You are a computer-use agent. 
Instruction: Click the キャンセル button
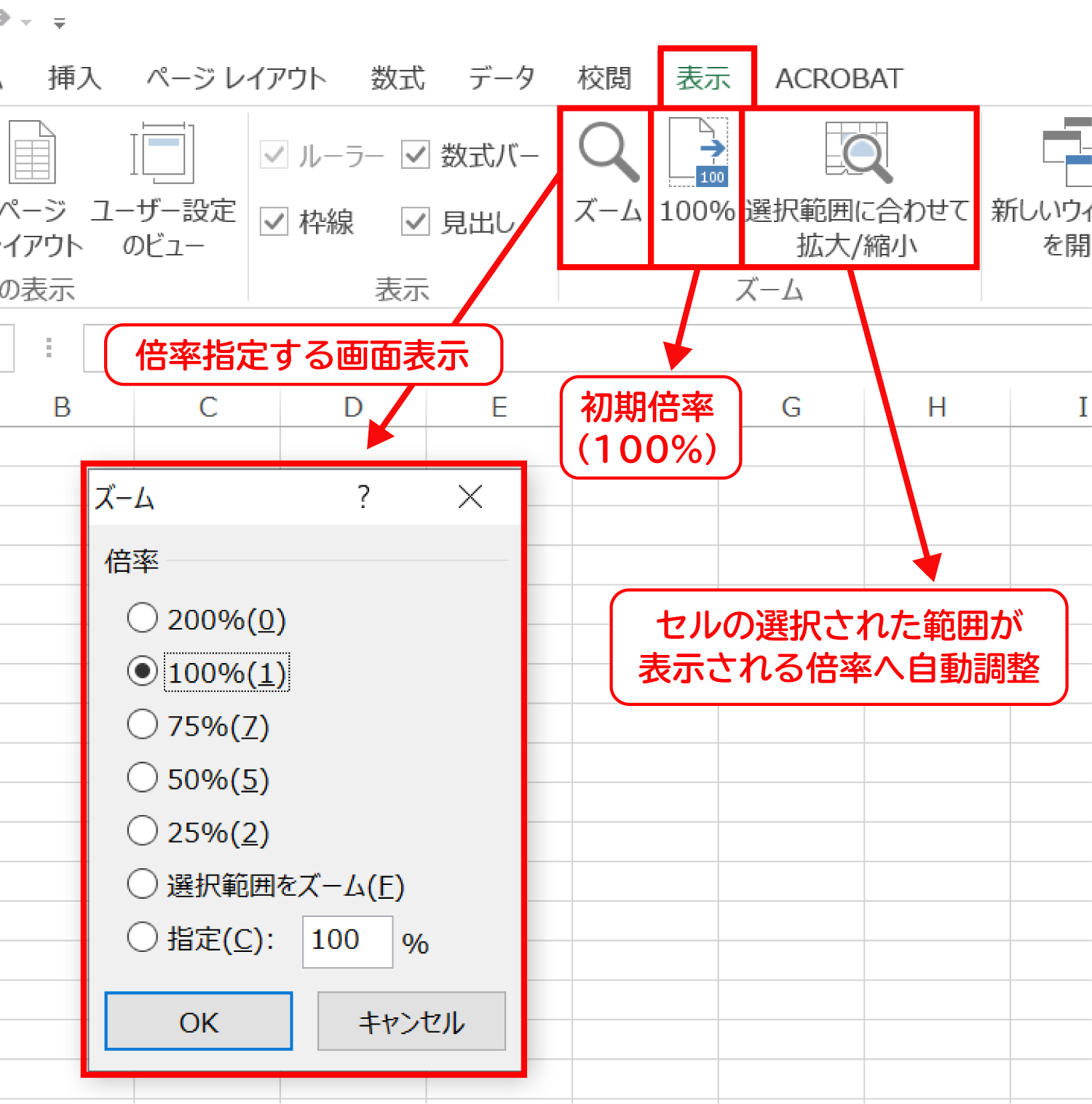pyautogui.click(x=411, y=1022)
